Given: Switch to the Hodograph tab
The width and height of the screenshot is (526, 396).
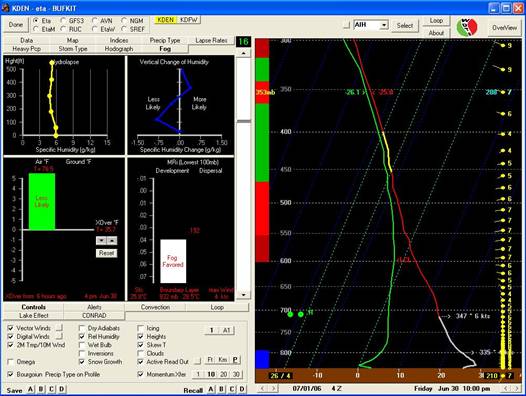Looking at the screenshot, I should 119,49.
